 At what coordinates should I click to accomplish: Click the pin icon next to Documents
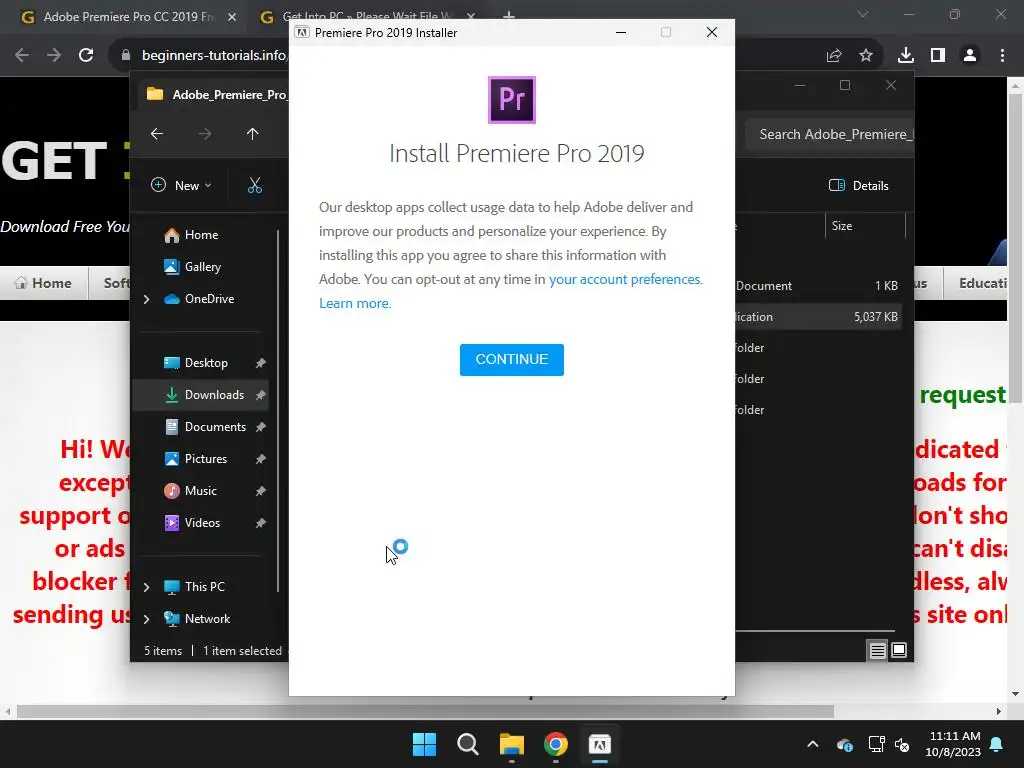pyautogui.click(x=261, y=427)
